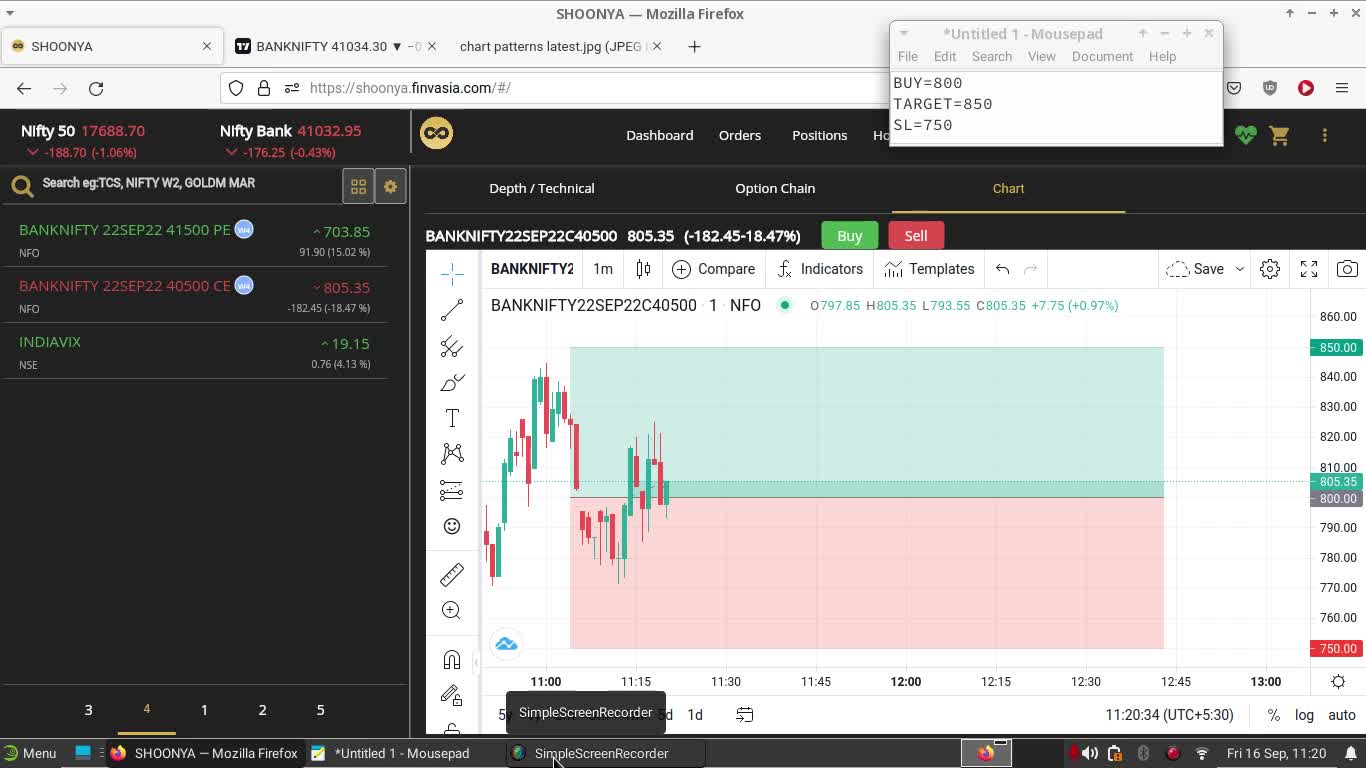
Task: Open Positions page
Action: point(819,135)
